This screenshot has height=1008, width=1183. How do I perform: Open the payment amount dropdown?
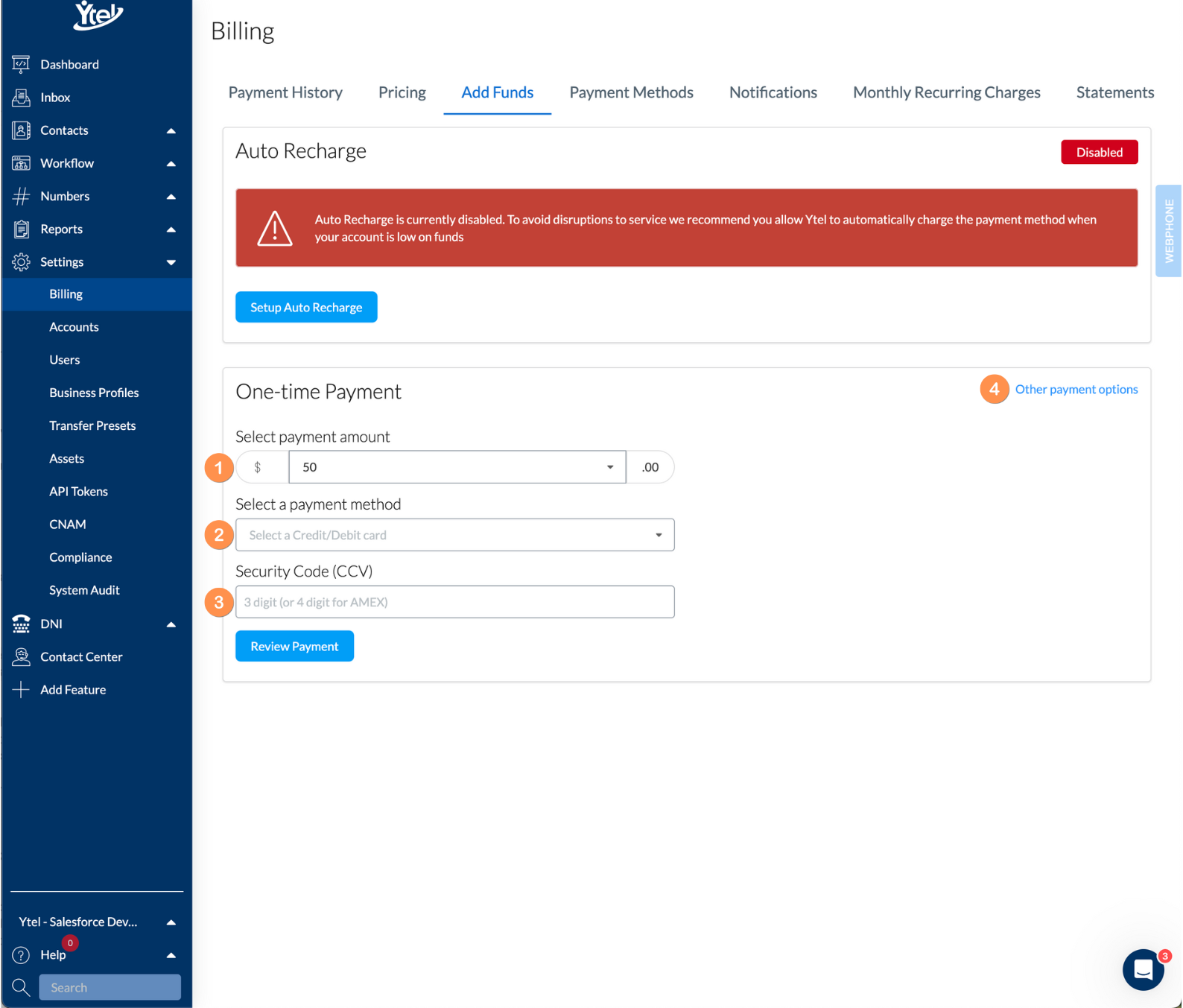[457, 467]
